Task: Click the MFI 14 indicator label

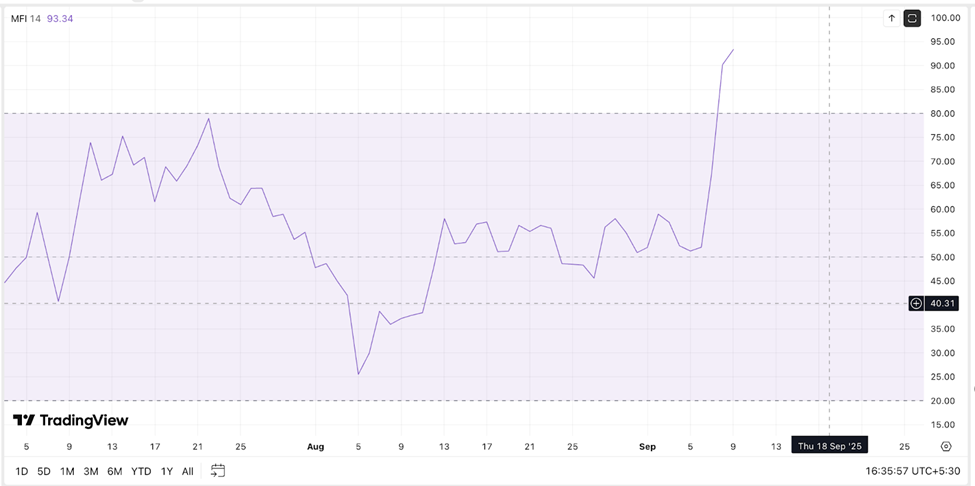Action: (26, 18)
